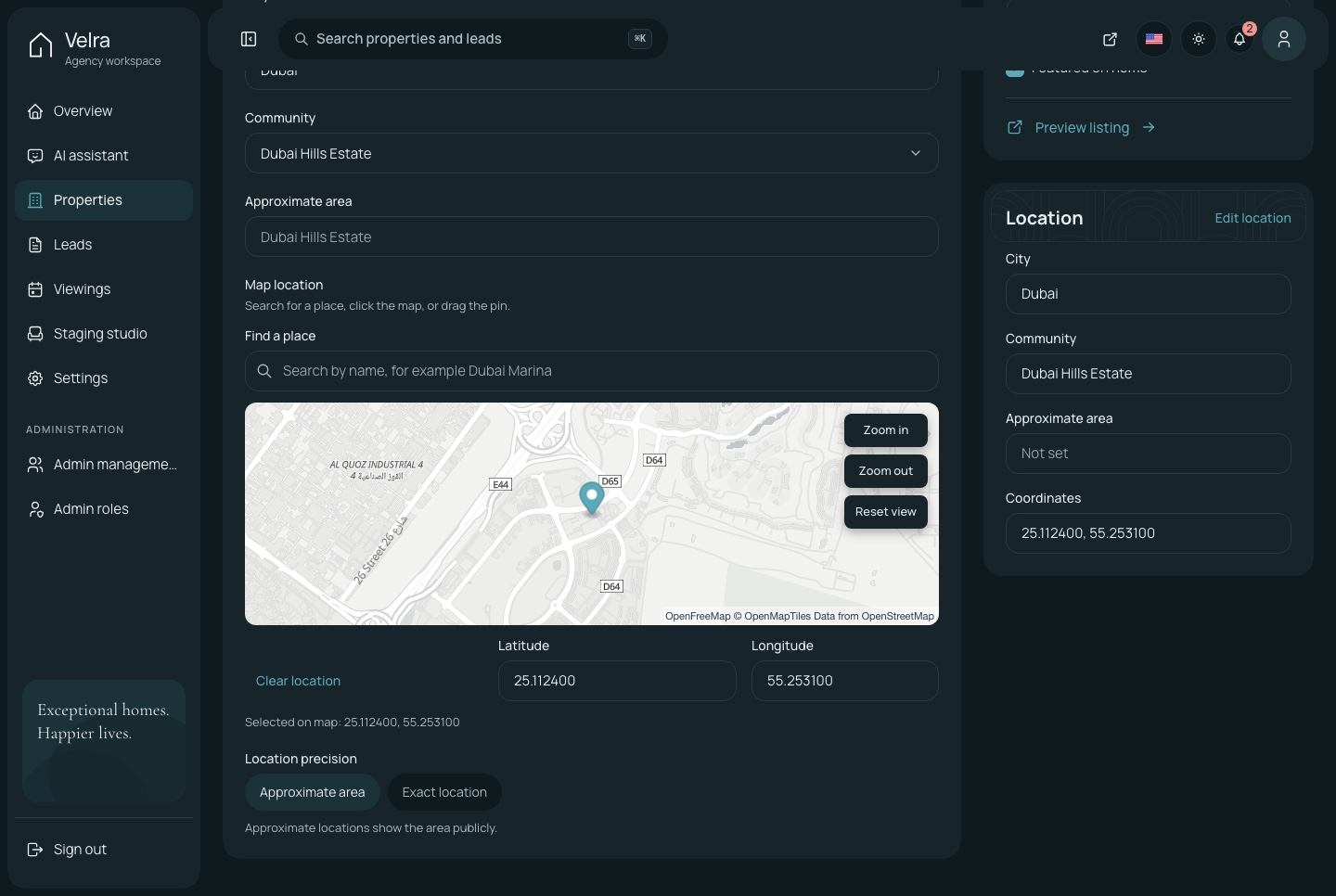This screenshot has width=1336, height=896.
Task: Click the City field in Location panel
Action: click(1149, 294)
